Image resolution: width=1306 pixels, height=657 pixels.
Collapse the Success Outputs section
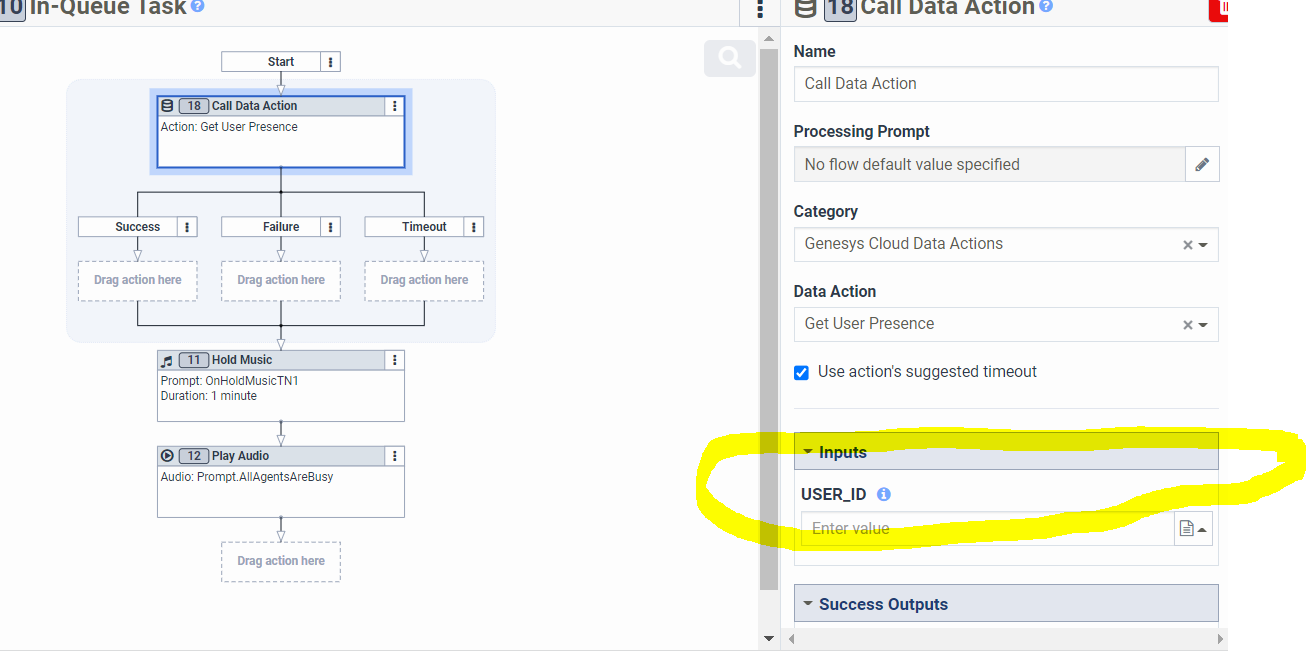1006,604
